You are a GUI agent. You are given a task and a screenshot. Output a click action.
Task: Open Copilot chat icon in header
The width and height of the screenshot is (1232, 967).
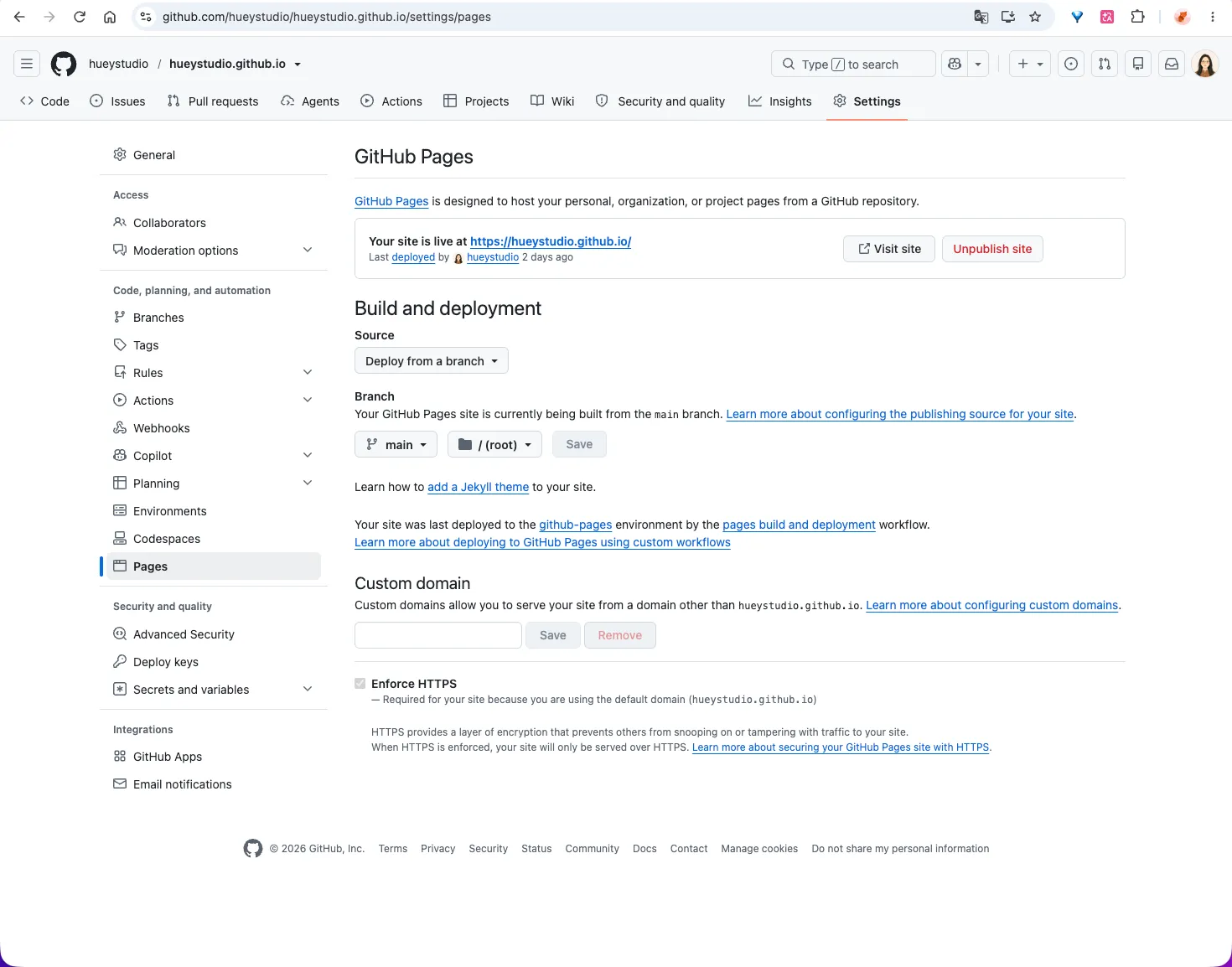[955, 64]
